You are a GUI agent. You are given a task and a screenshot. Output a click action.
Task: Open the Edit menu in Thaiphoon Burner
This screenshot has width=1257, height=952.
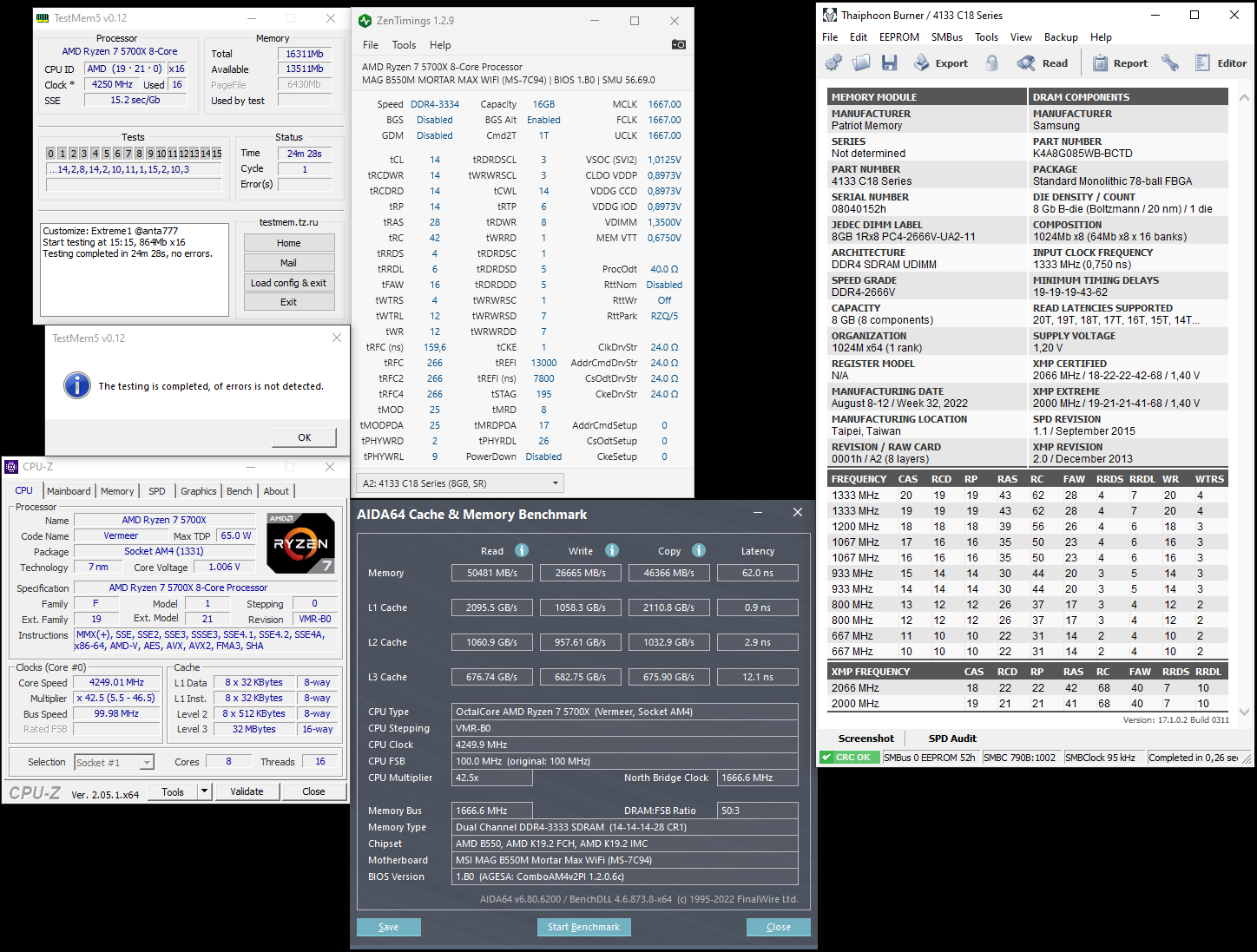[x=859, y=37]
